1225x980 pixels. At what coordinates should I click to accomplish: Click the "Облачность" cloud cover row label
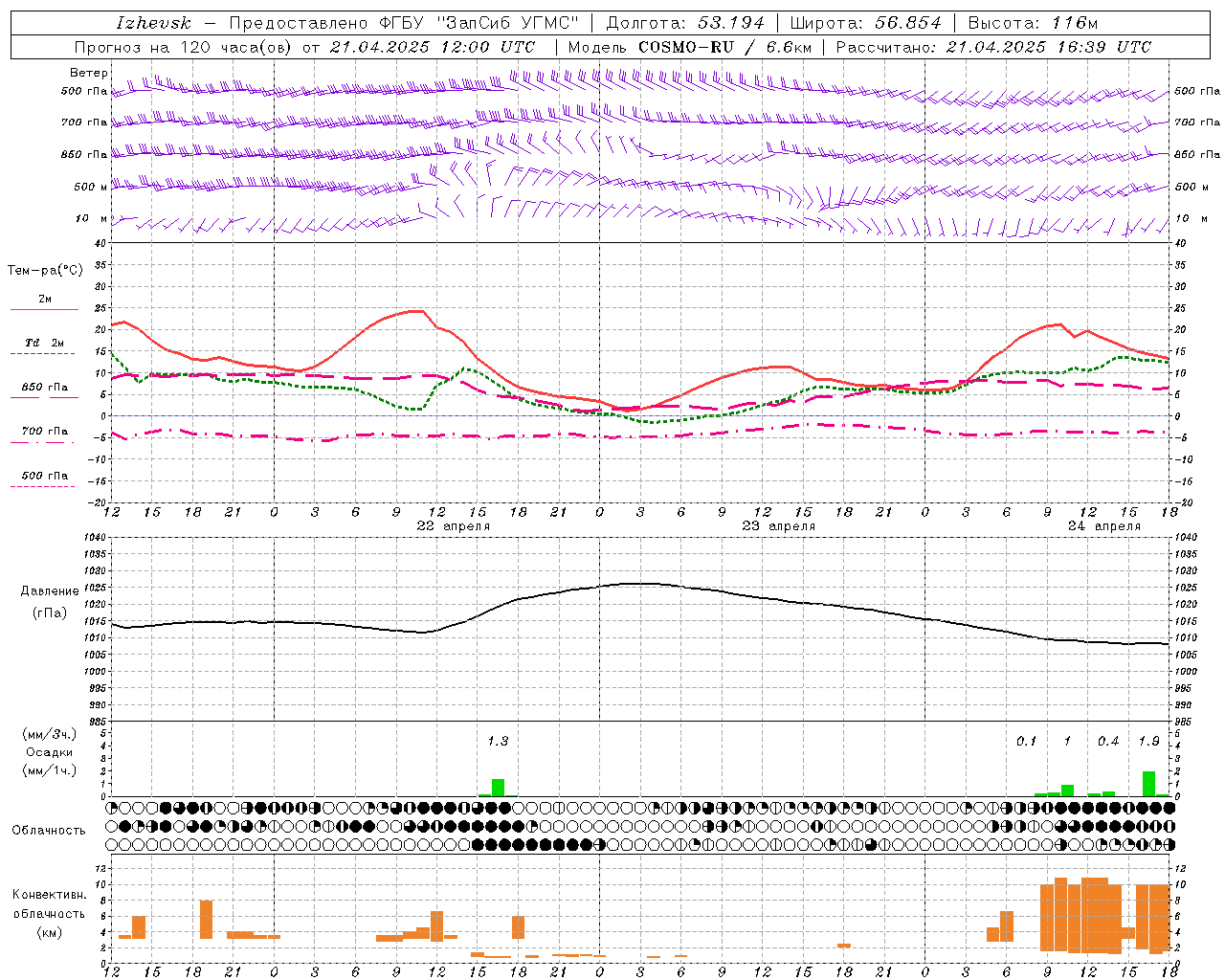[x=49, y=831]
